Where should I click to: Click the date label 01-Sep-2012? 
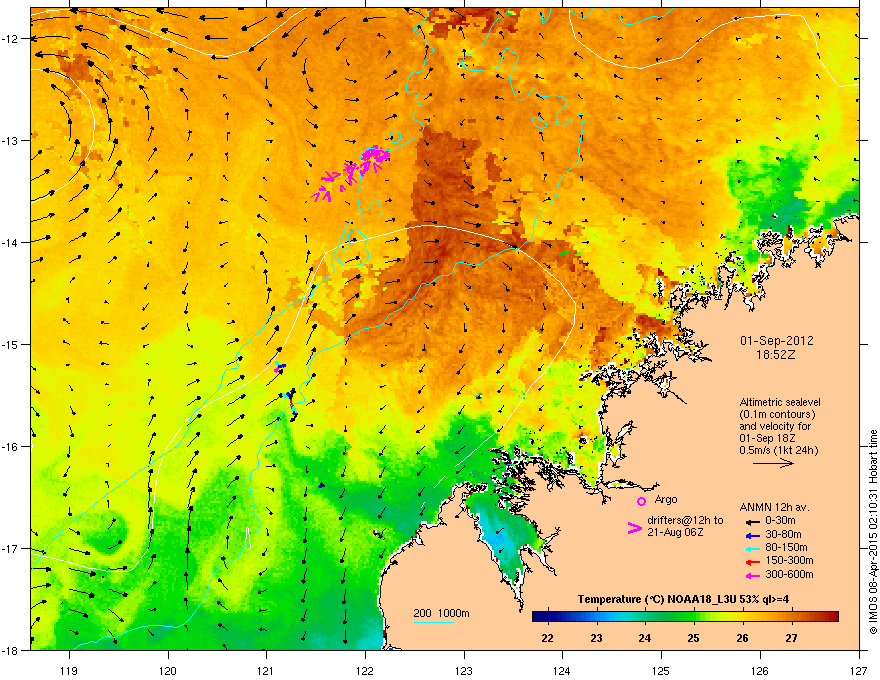777,341
